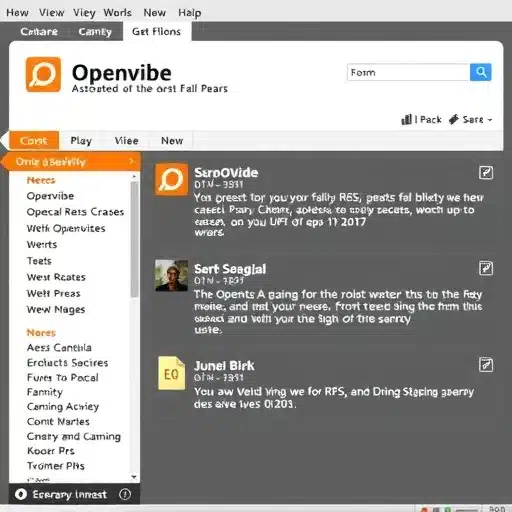Image resolution: width=512 pixels, height=512 pixels.
Task: Click the timestamp under Junel Birk
Action: pos(219,377)
